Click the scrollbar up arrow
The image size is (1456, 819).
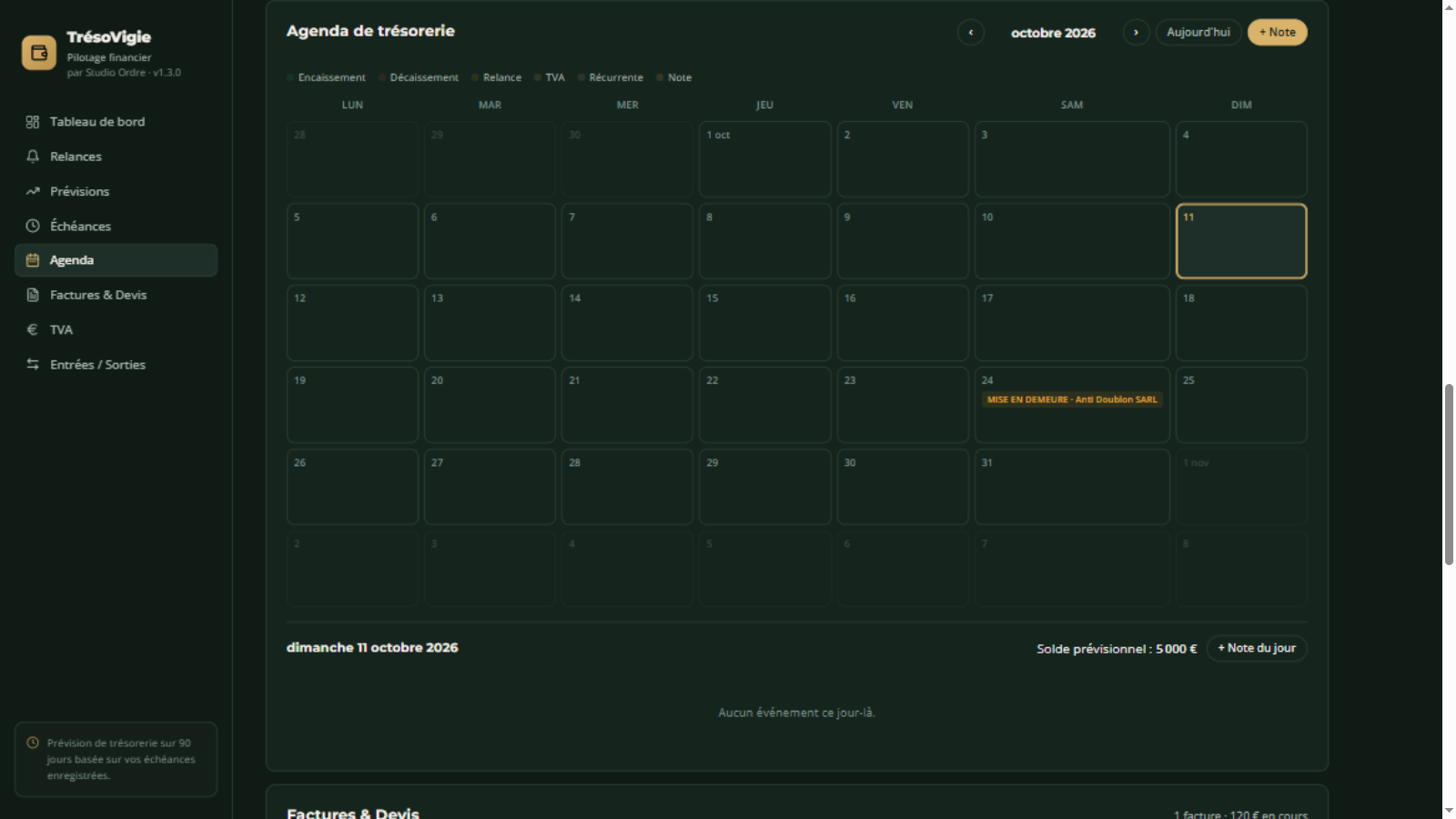[x=1449, y=6]
